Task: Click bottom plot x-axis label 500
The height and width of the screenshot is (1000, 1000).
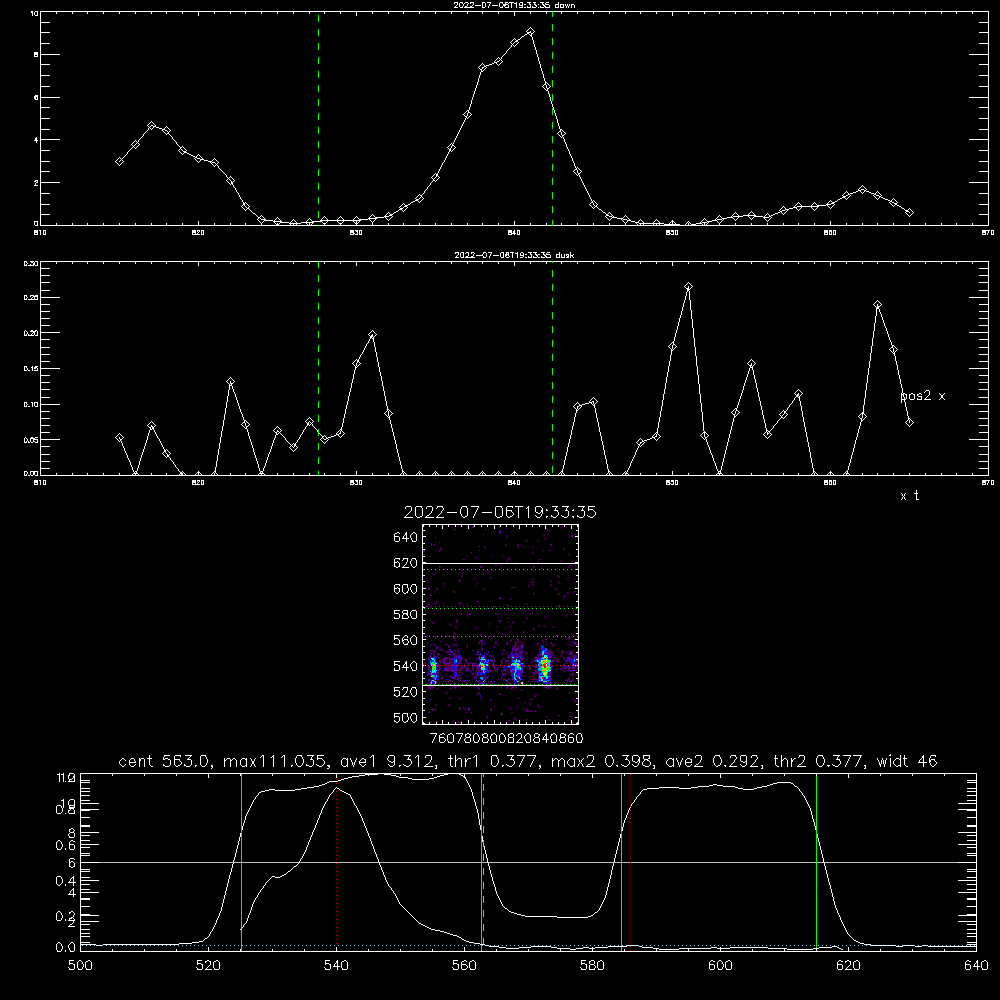Action: tap(80, 966)
